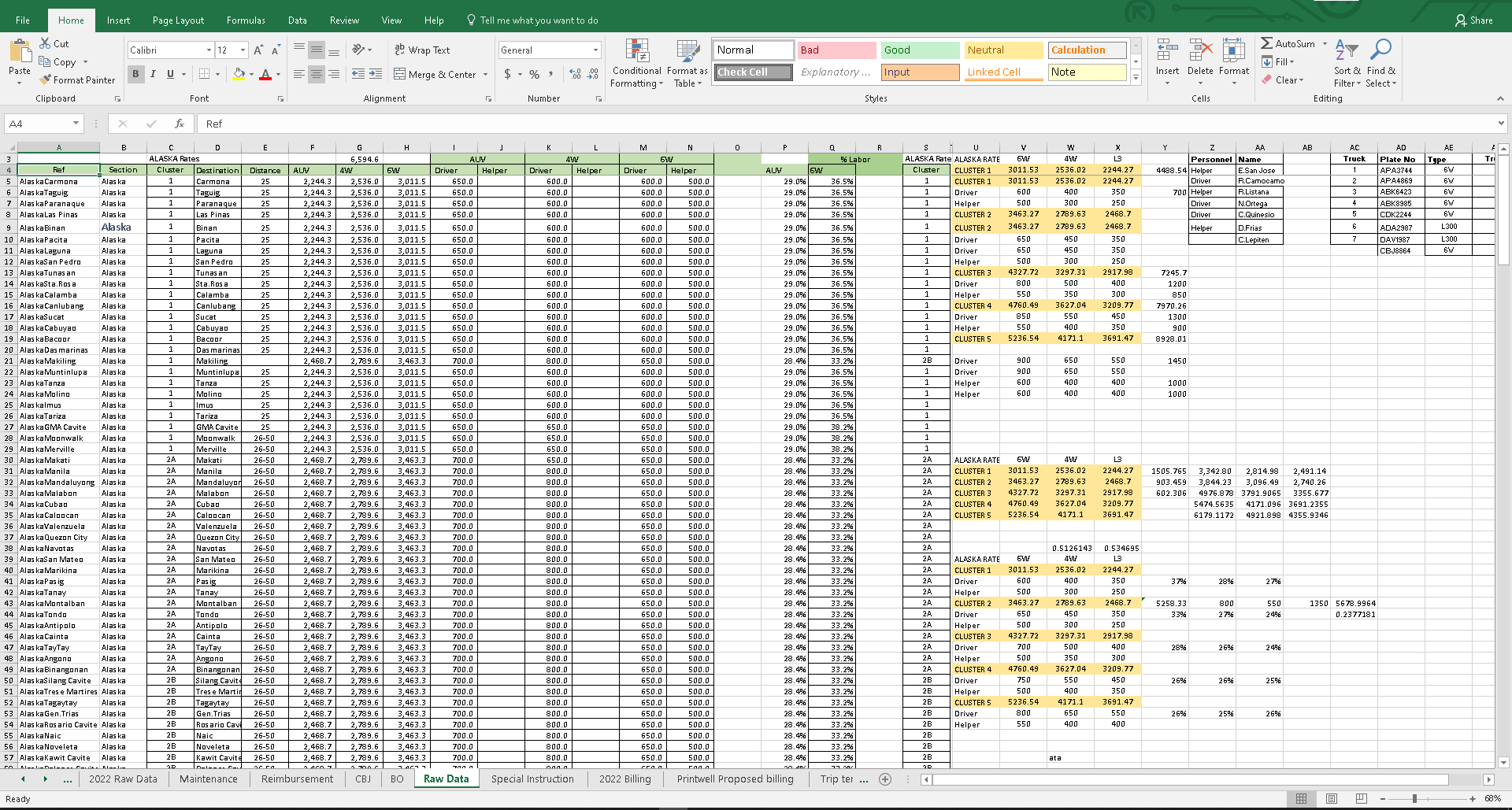Click the Copy icon
Screen dimensions: 1512x810
click(45, 61)
